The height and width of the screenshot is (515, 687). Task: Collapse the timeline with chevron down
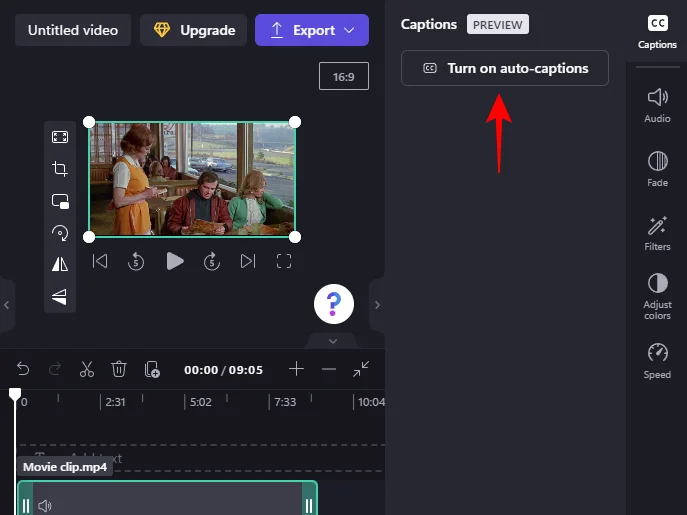333,341
